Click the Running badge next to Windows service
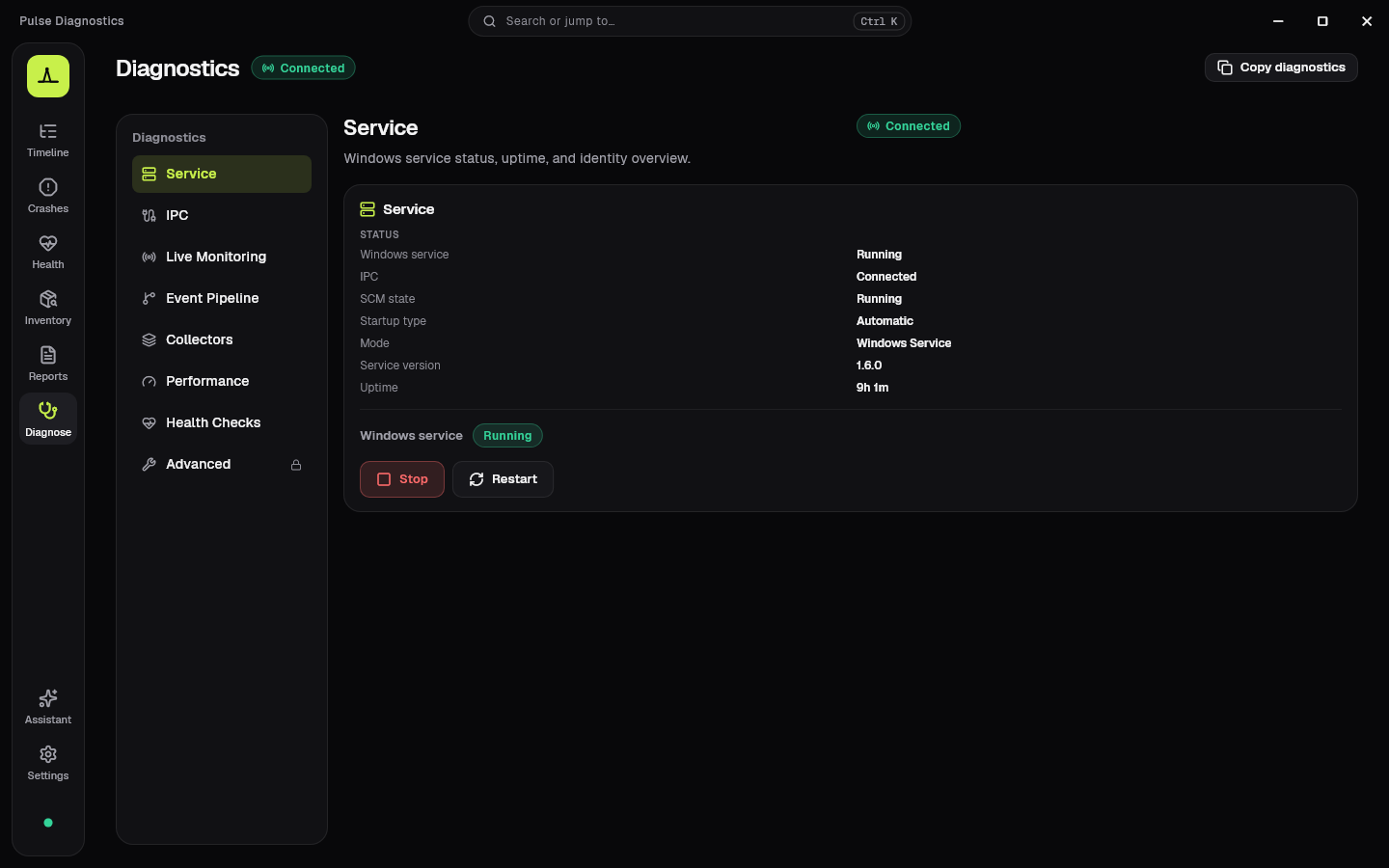Screen dimensions: 1389x868 point(507,436)
